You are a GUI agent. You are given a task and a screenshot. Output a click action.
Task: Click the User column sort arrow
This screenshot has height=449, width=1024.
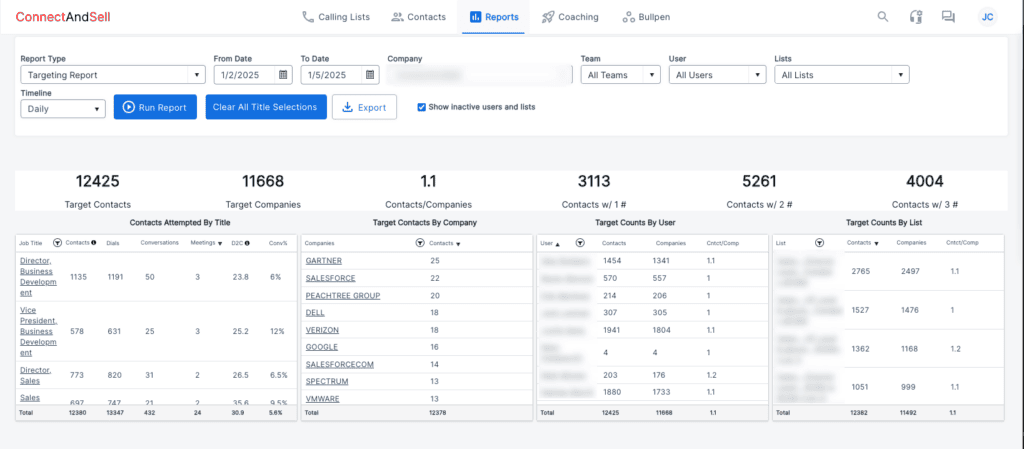click(557, 243)
